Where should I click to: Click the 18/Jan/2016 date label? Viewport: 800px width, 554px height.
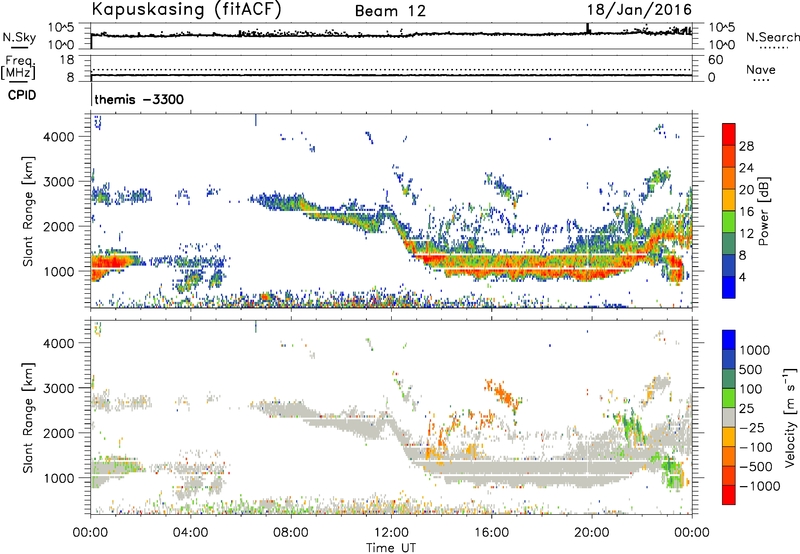click(x=639, y=10)
